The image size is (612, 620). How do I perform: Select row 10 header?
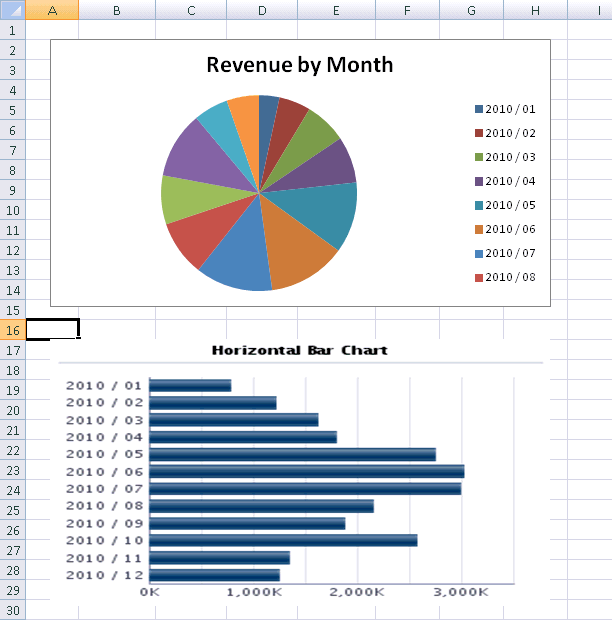coord(13,210)
